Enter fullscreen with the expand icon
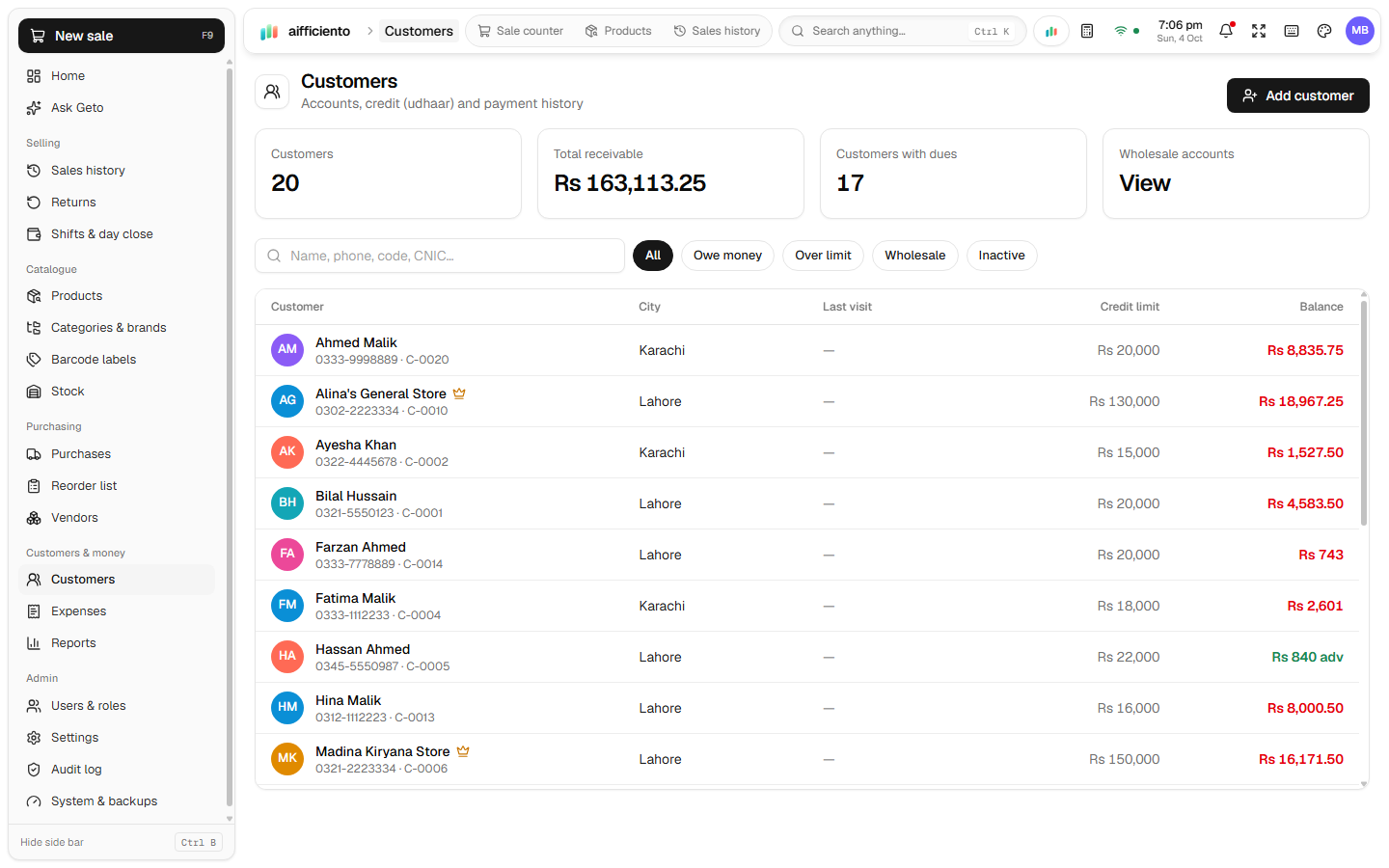This screenshot has width=1389, height=868. [1259, 31]
